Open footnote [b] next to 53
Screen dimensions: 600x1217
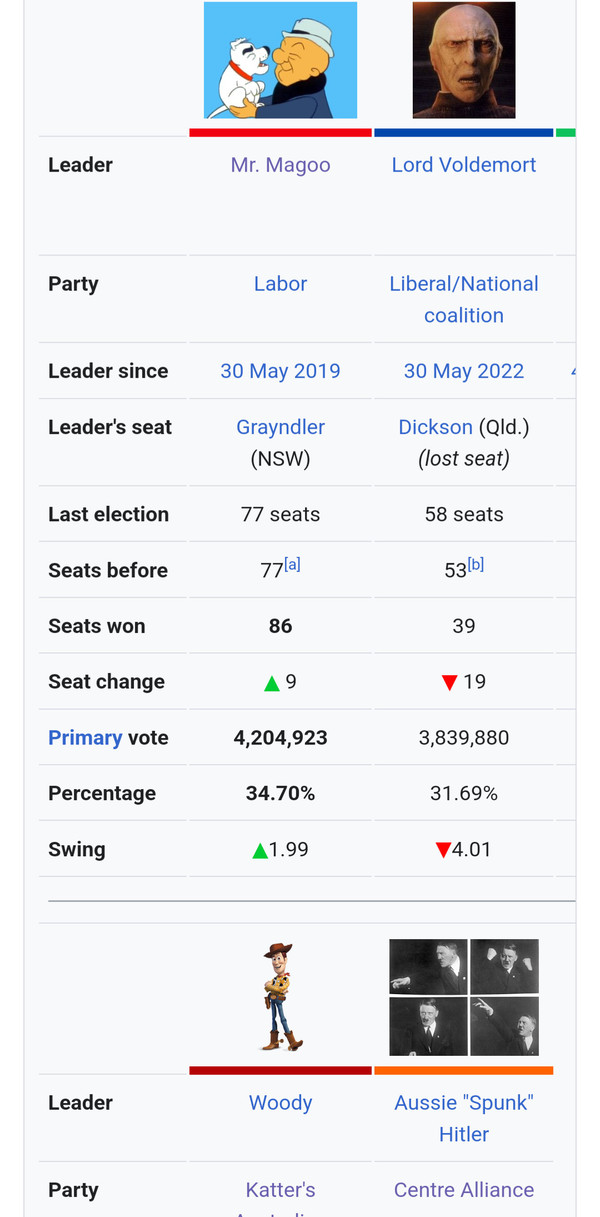[476, 564]
